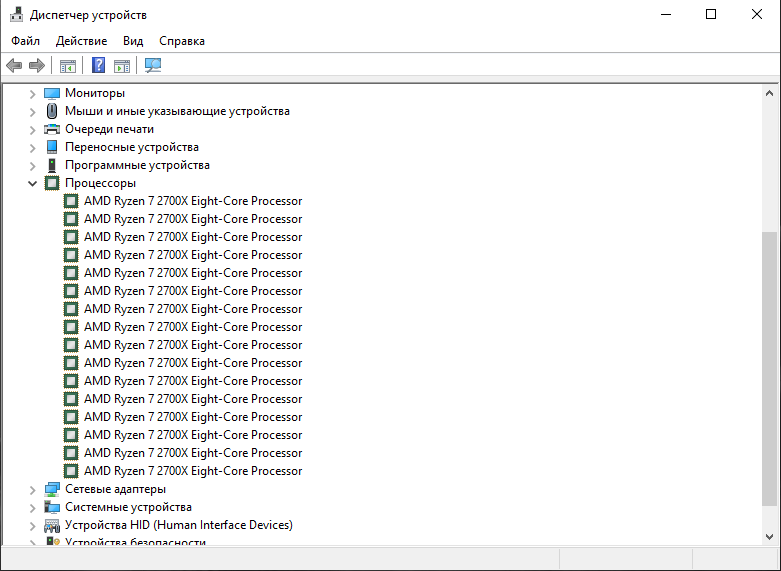Close the Диспетчер устройств window
Viewport: 781px width, 571px height.
(757, 14)
